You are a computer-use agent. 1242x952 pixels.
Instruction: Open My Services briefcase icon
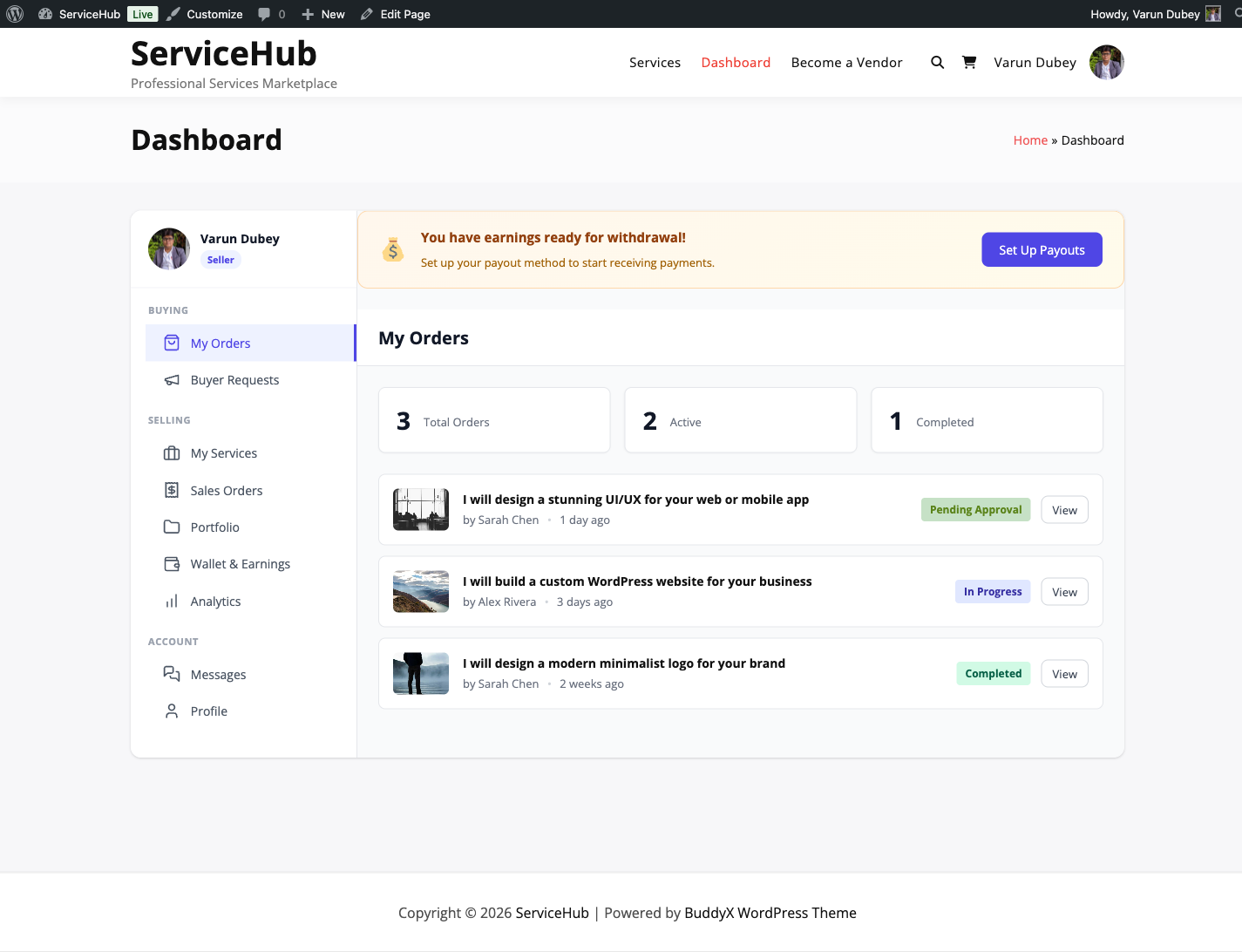[x=172, y=452]
